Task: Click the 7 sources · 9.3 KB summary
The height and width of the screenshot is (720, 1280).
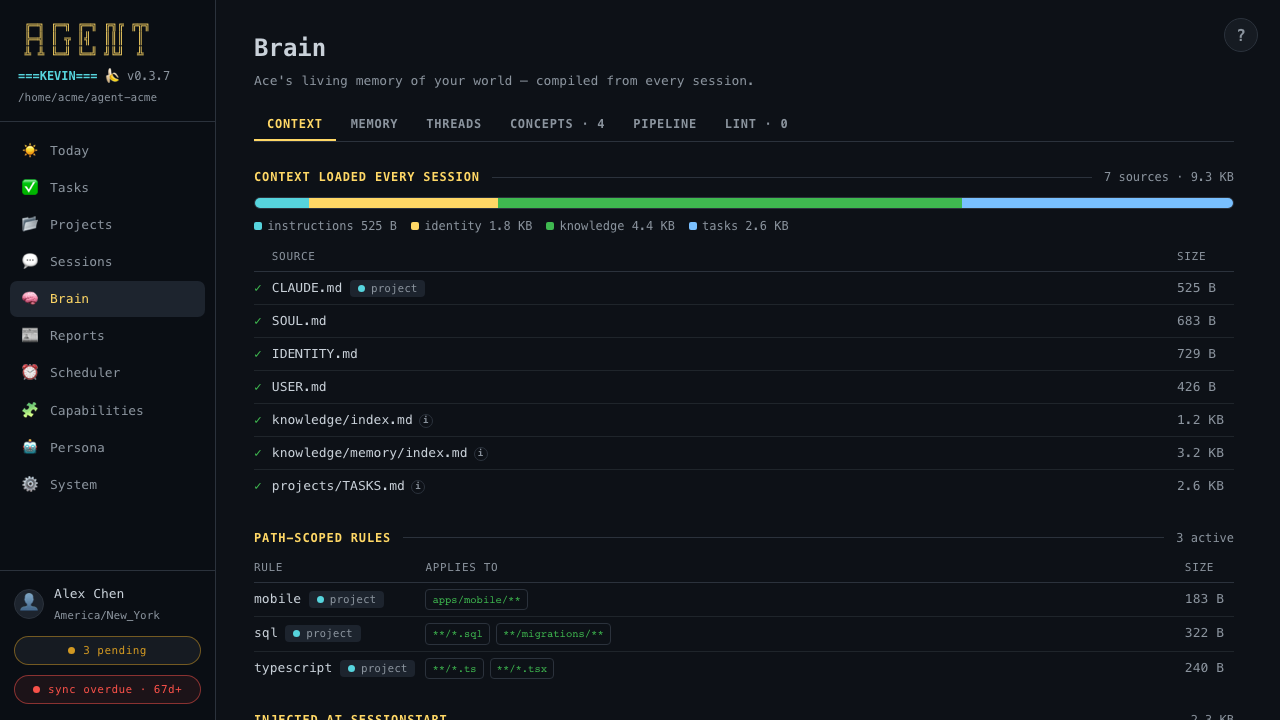Action: (x=1168, y=177)
